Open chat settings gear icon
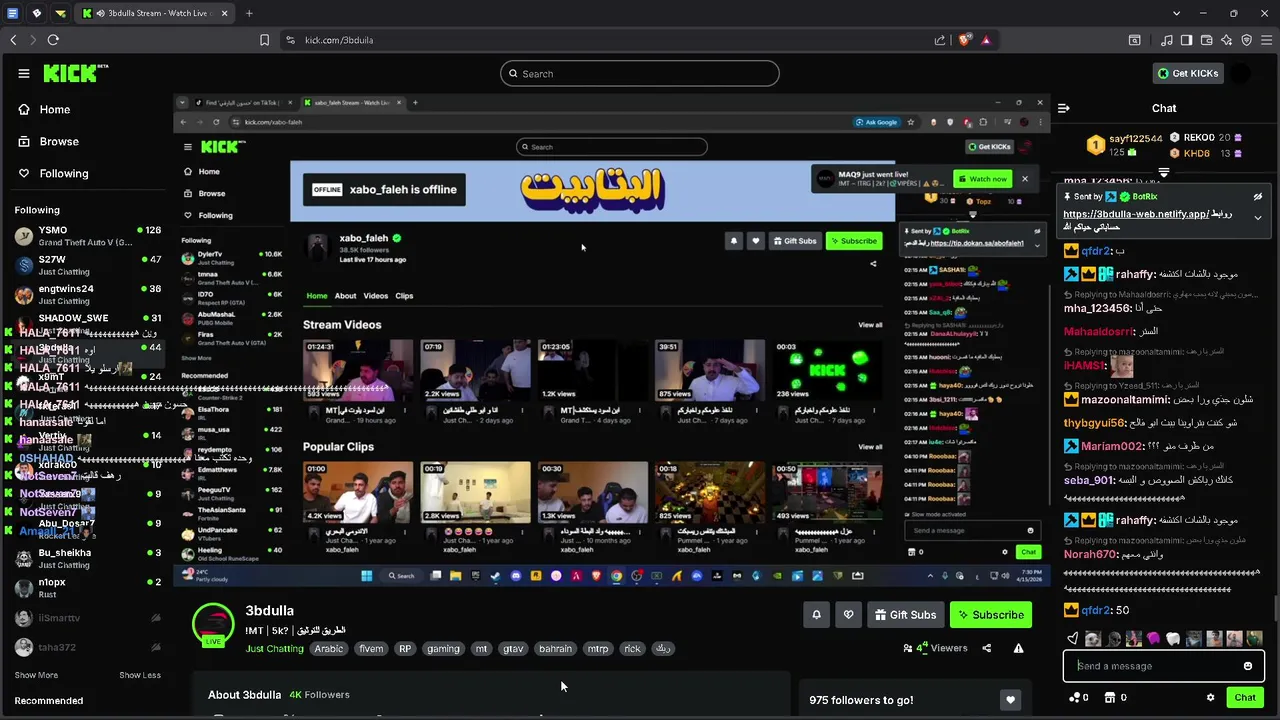 [x=1210, y=698]
